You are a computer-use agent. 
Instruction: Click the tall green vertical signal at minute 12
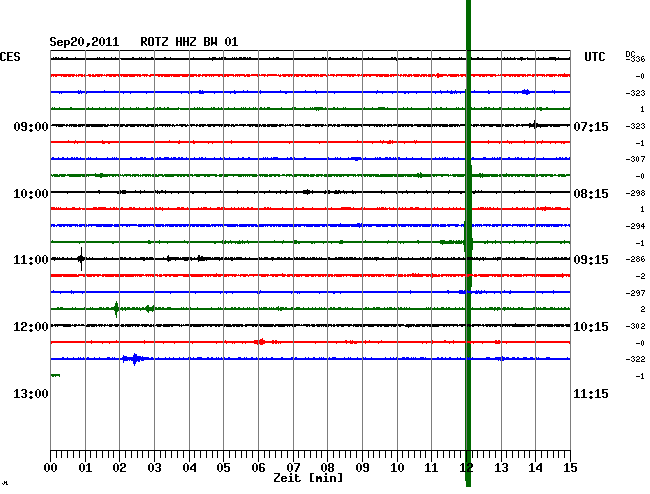click(x=468, y=243)
